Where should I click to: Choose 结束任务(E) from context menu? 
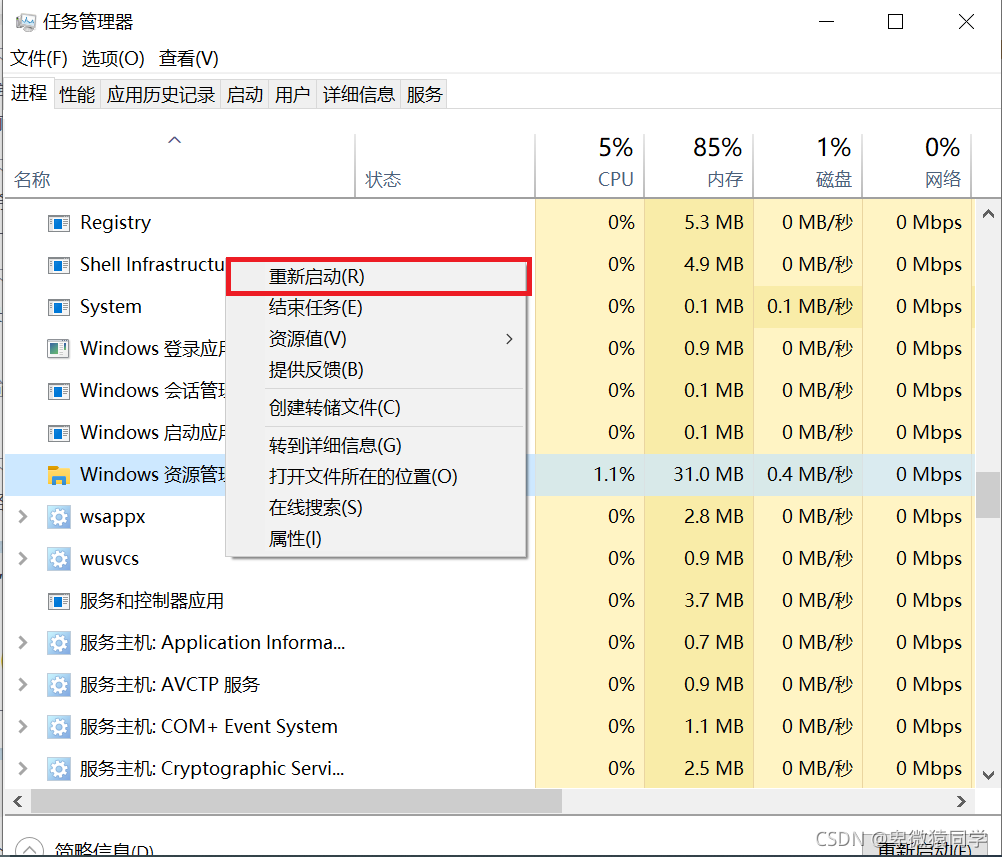377,307
